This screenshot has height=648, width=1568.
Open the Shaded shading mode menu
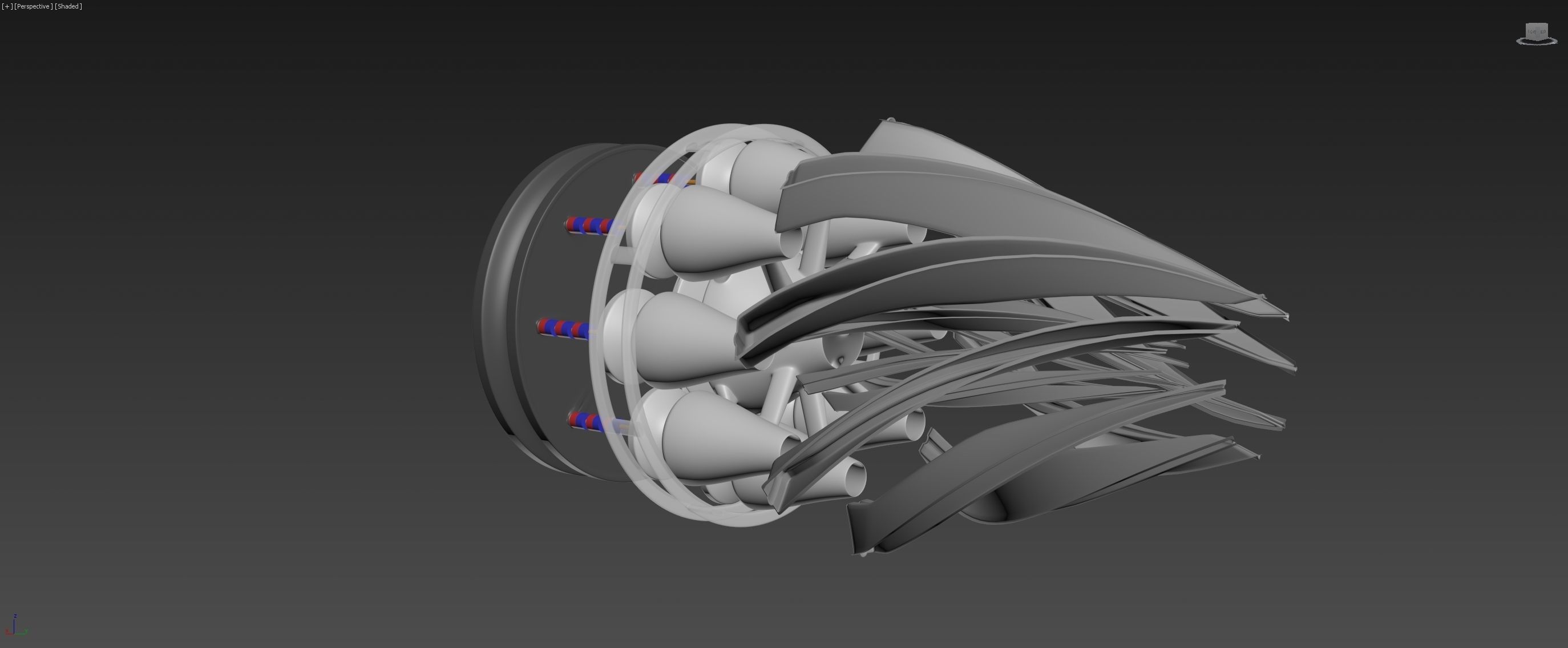coord(68,6)
